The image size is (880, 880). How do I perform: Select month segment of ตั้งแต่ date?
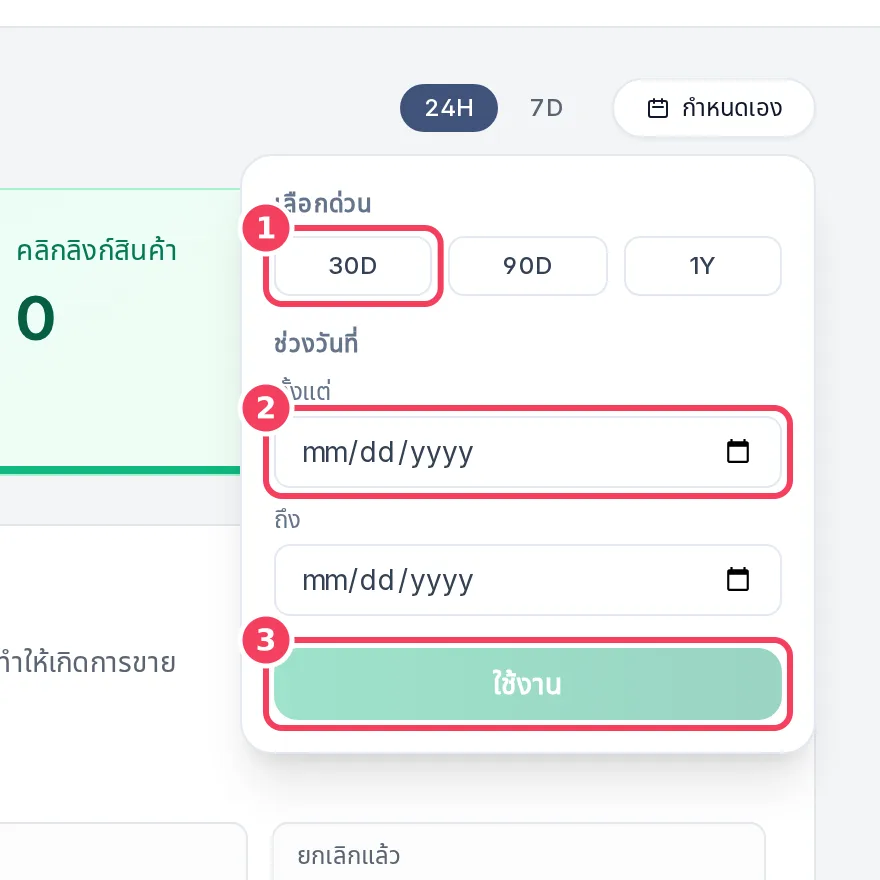[324, 452]
